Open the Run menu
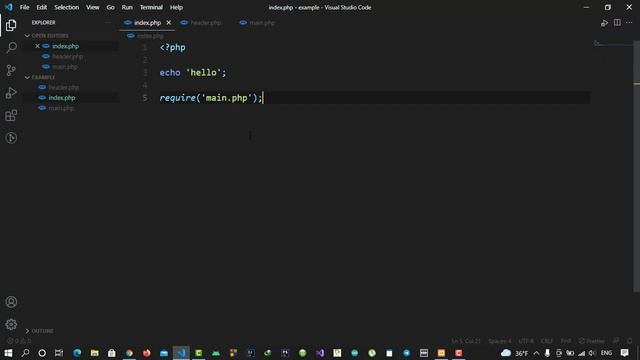The image size is (640, 360). 127,7
